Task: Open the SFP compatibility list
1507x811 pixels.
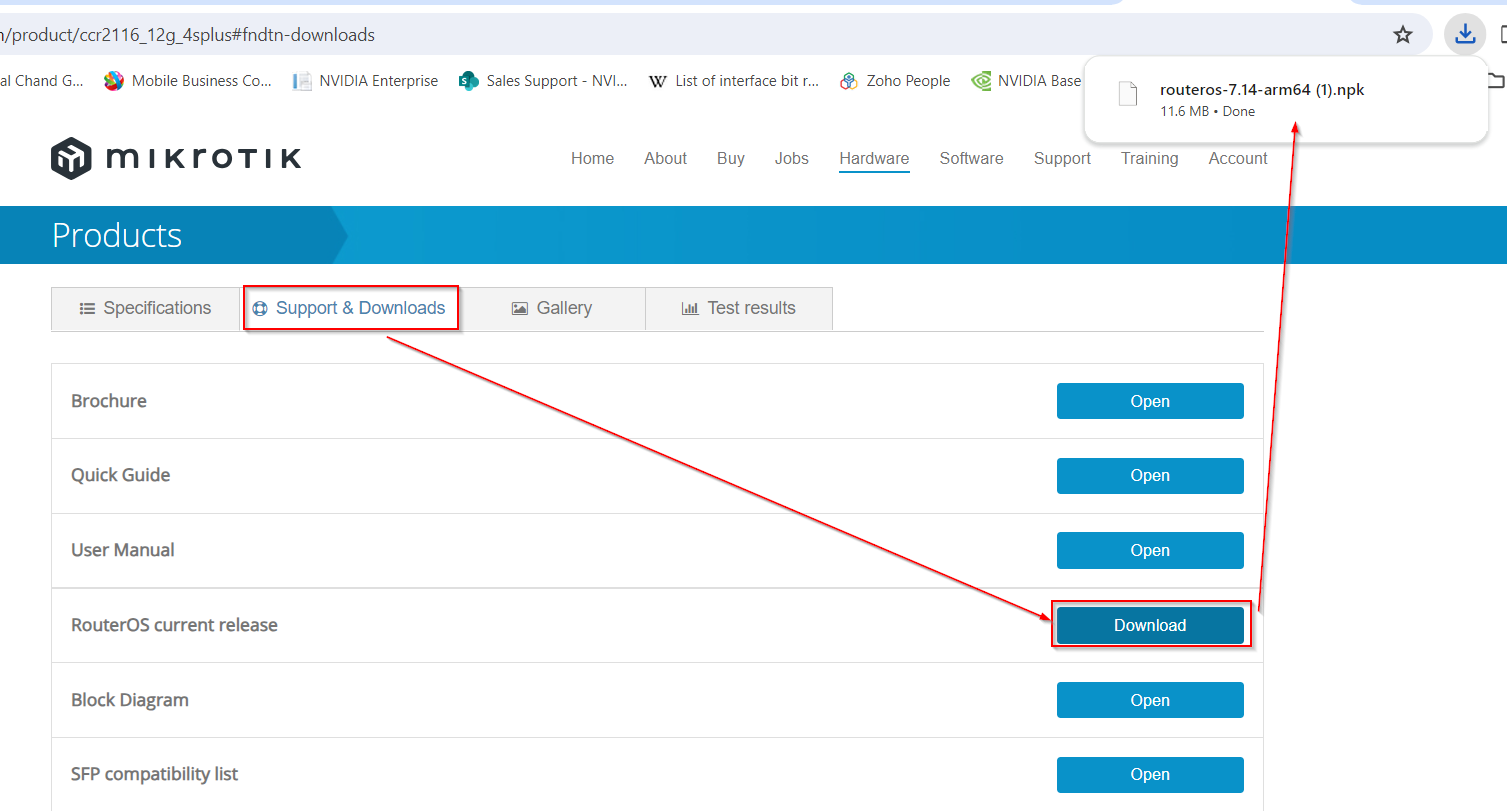Action: [1150, 774]
